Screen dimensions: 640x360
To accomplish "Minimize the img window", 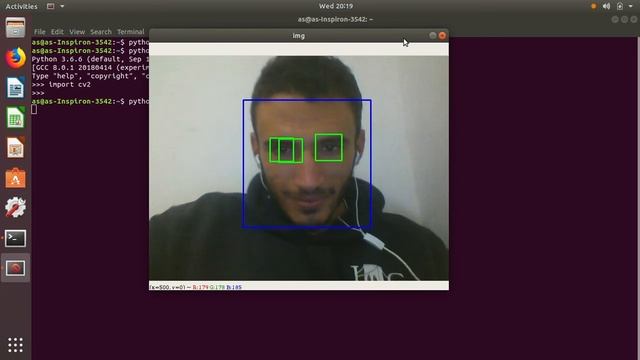I will click(x=433, y=36).
